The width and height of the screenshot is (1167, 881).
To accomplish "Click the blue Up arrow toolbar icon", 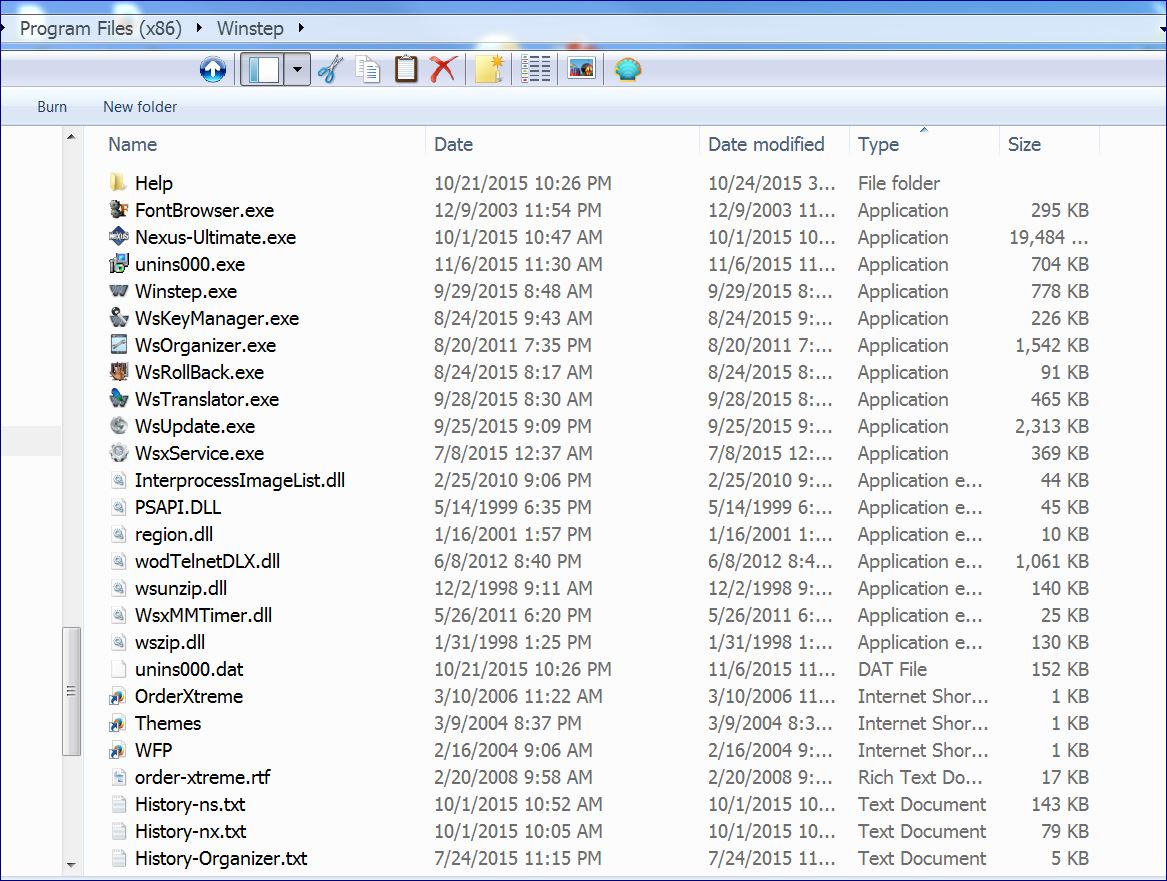I will click(213, 70).
